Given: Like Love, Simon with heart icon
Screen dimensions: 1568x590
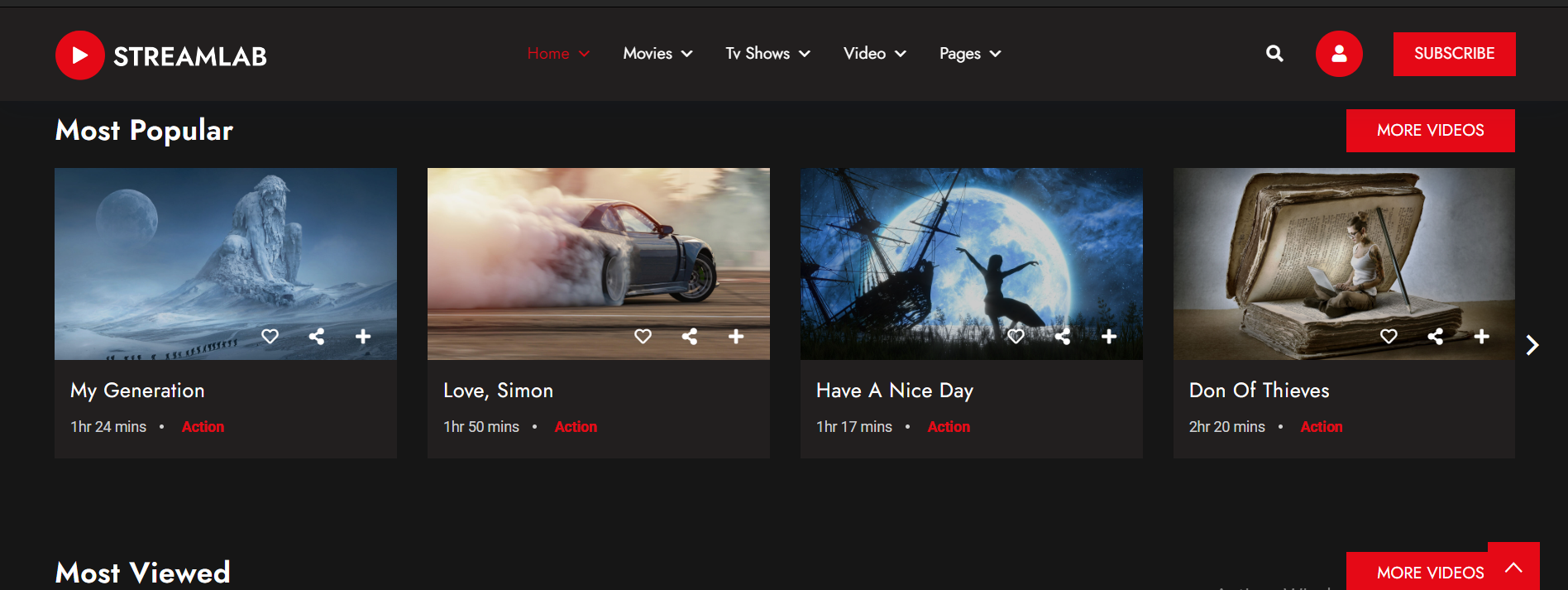Looking at the screenshot, I should [x=643, y=336].
